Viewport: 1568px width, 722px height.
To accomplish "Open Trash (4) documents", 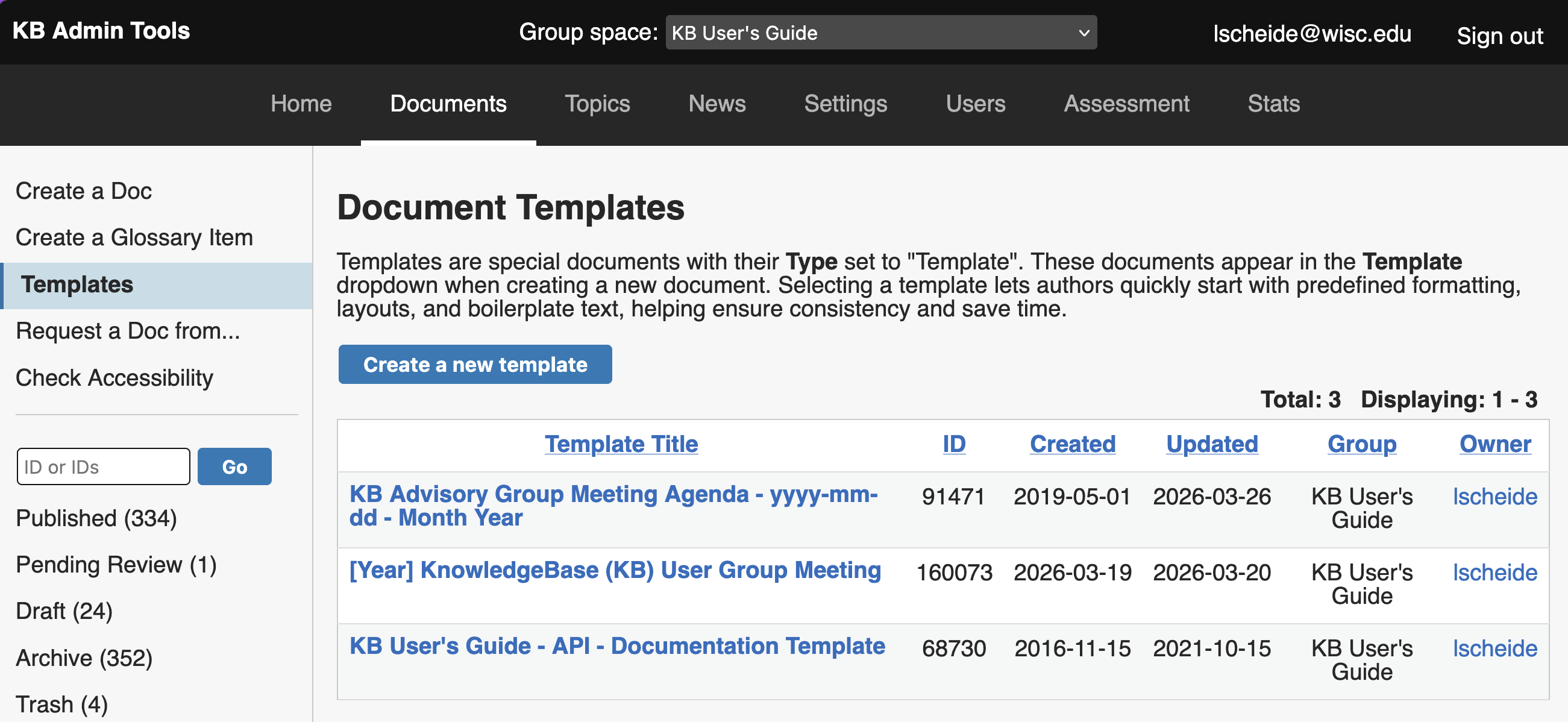I will (61, 705).
